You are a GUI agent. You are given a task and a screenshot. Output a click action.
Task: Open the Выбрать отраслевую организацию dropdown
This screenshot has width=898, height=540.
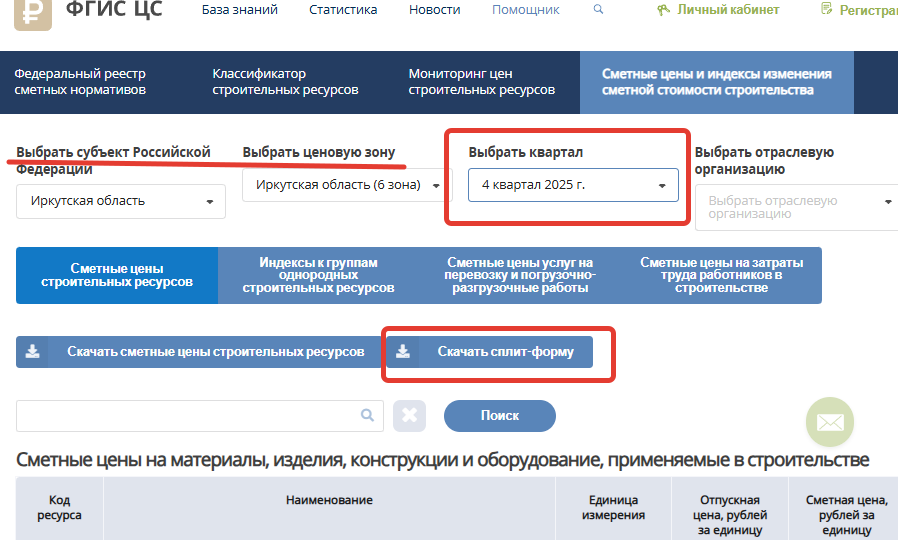(796, 207)
